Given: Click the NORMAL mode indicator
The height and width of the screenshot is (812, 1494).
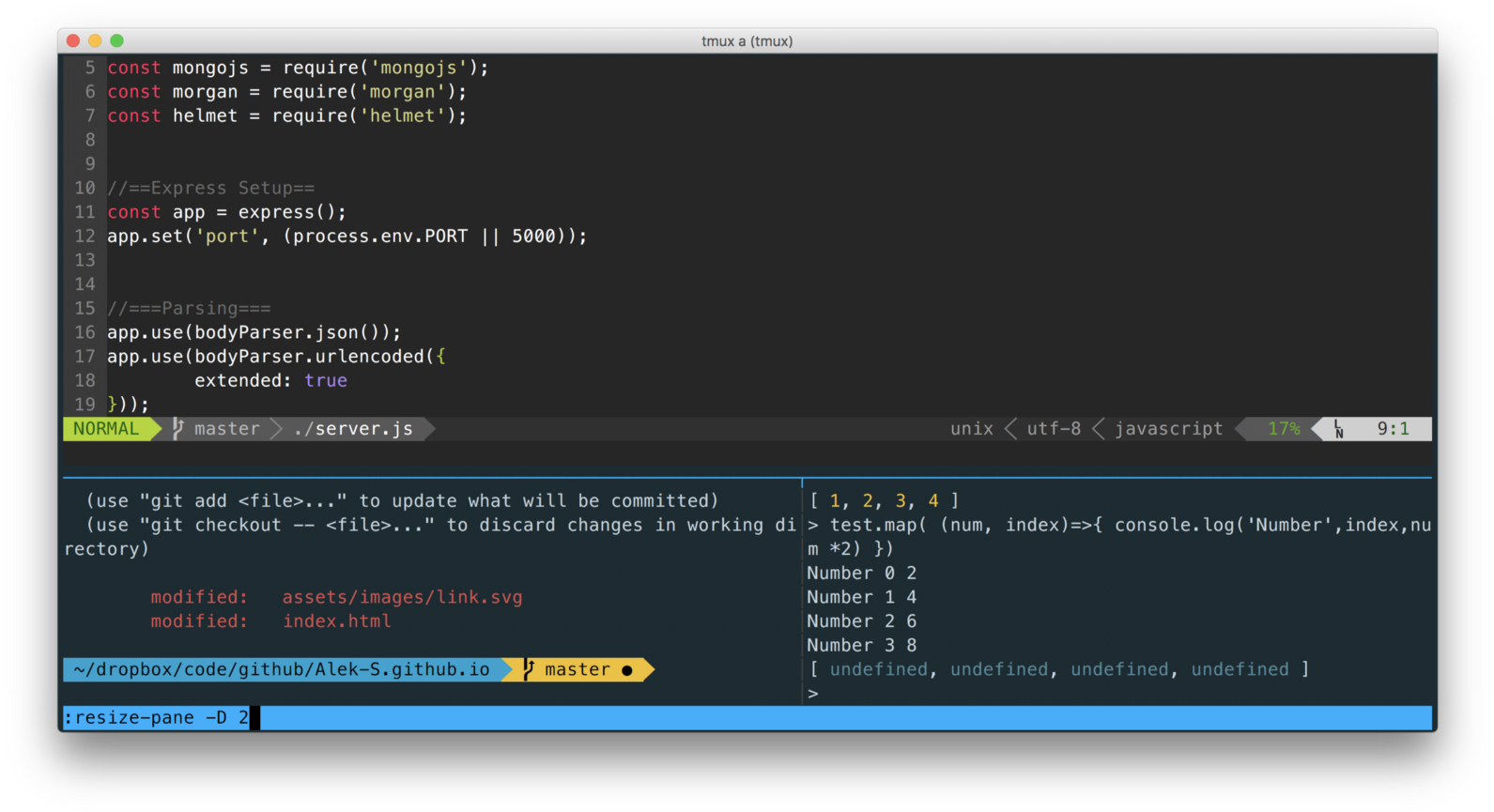Looking at the screenshot, I should (106, 429).
